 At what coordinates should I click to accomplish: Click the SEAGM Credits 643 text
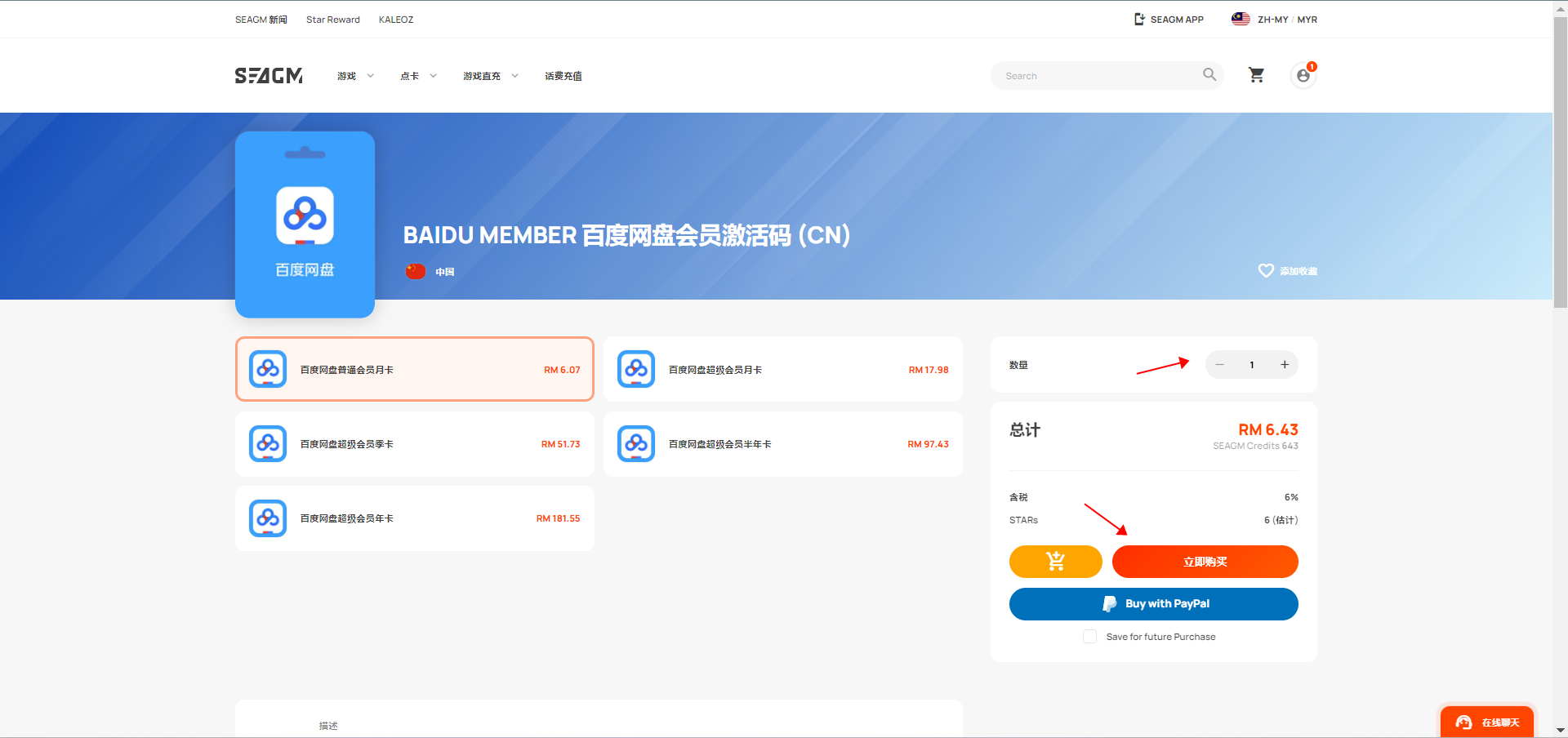tap(1255, 446)
